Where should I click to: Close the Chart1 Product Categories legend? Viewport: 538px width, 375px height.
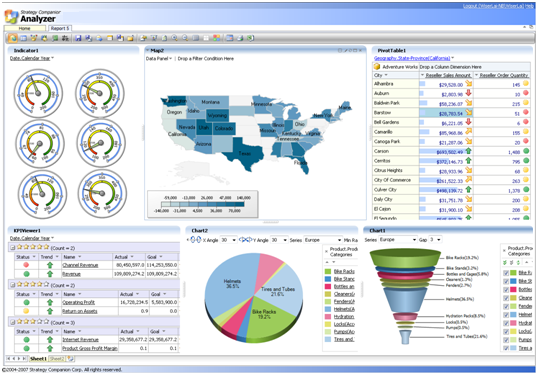[504, 250]
